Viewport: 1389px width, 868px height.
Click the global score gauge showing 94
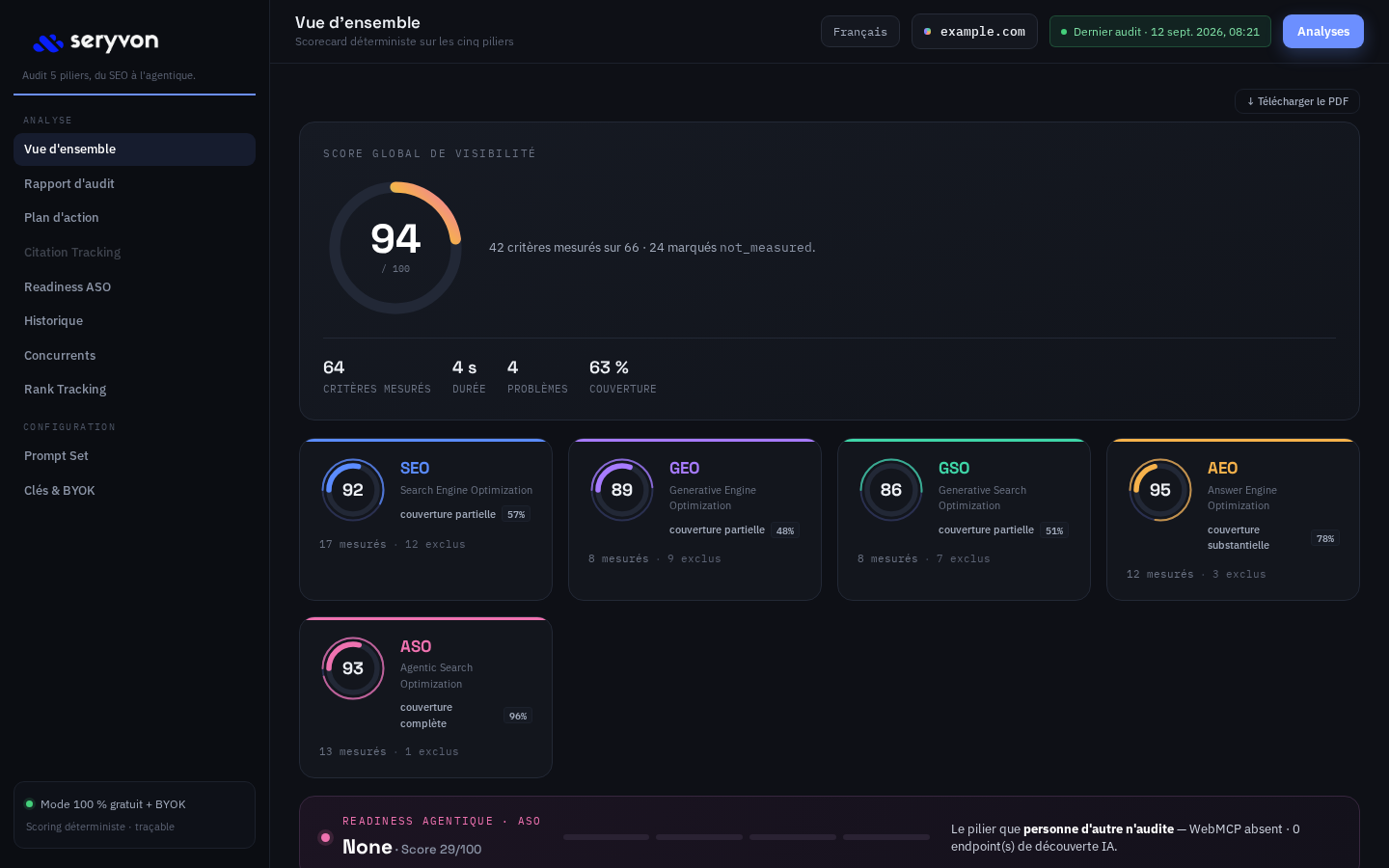coord(395,248)
